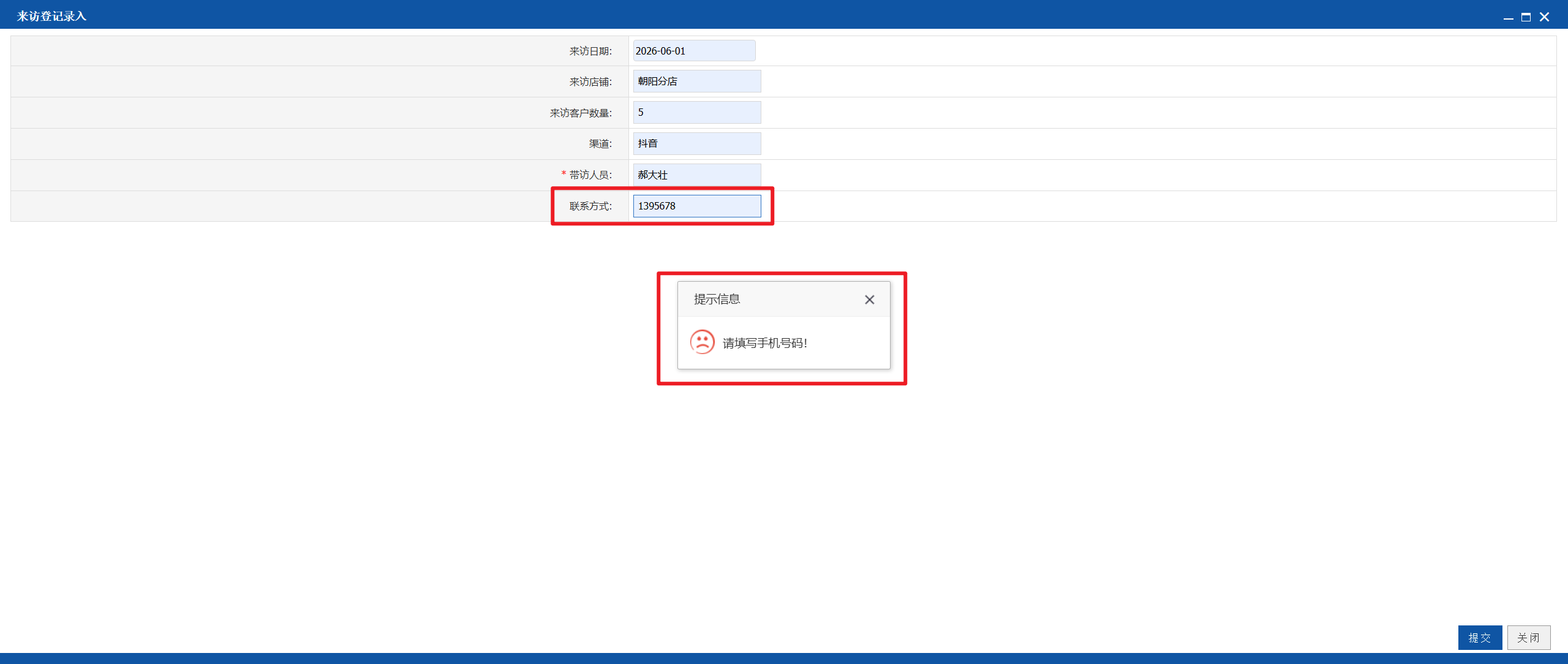
Task: Click the 带访人员 required label
Action: coord(586,175)
